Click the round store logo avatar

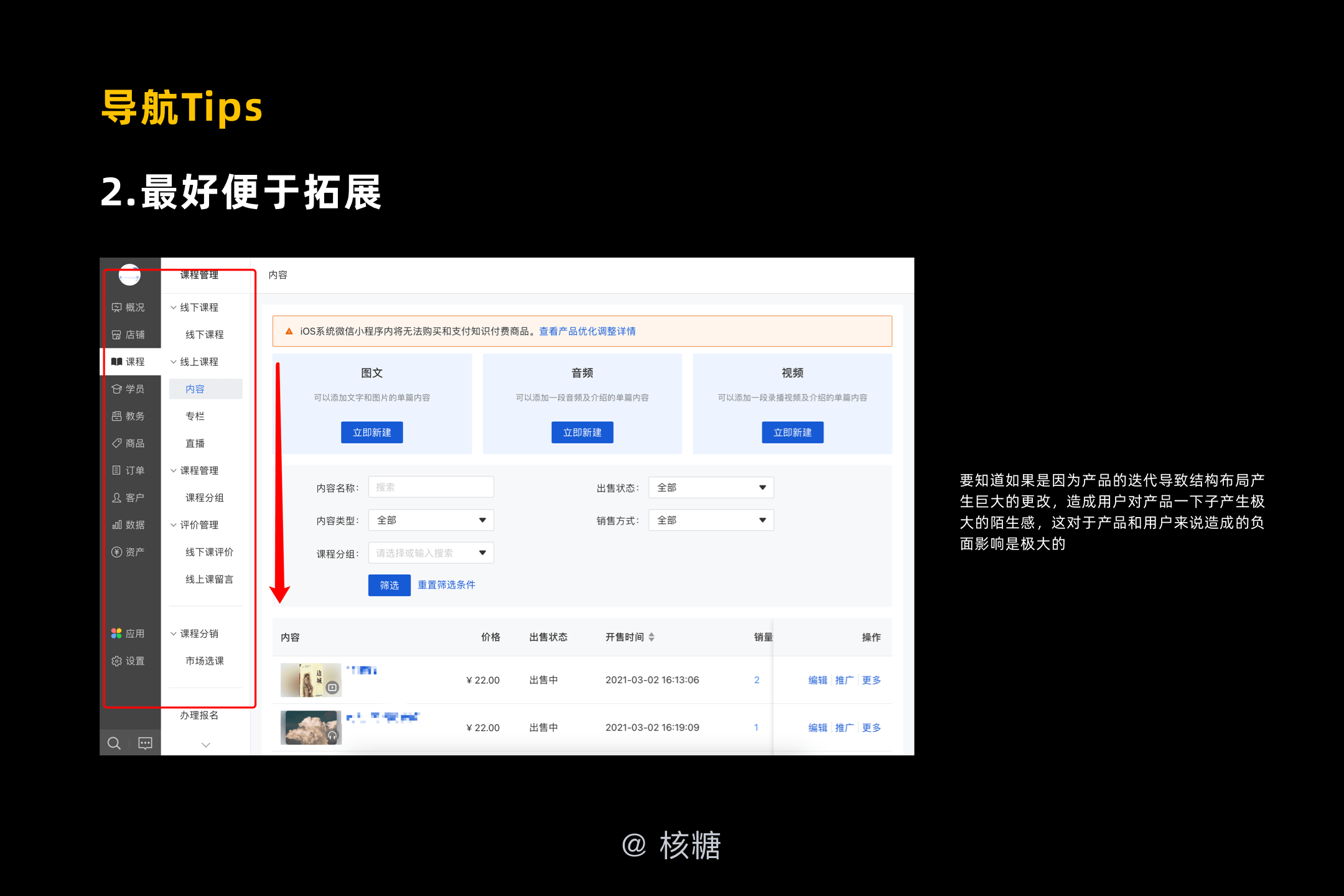coord(129,274)
